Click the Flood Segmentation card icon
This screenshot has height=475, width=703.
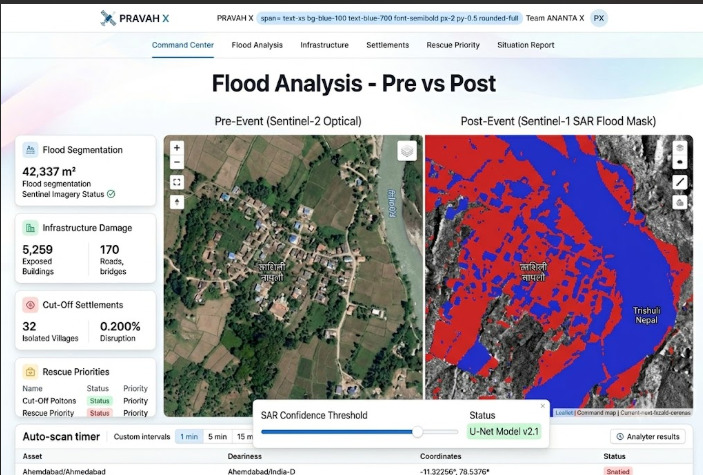coord(30,150)
